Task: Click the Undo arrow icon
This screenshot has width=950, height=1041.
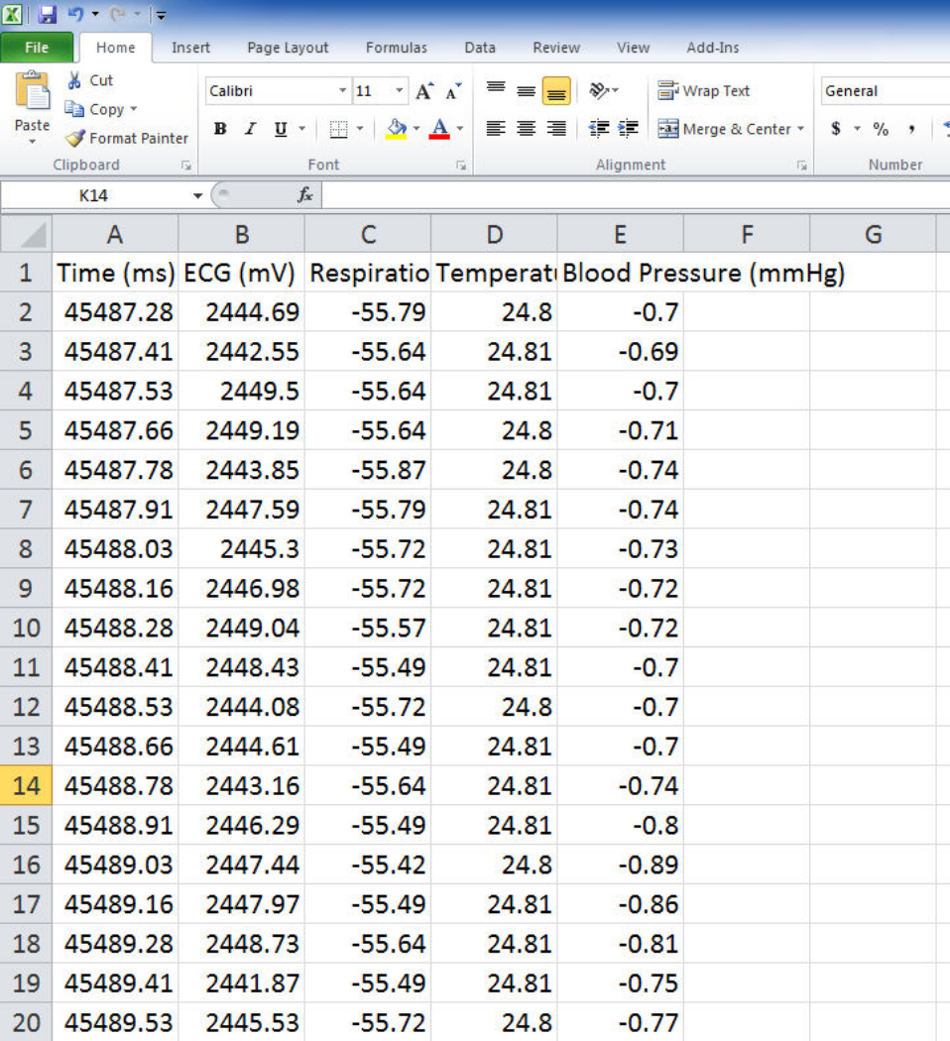Action: coord(76,15)
